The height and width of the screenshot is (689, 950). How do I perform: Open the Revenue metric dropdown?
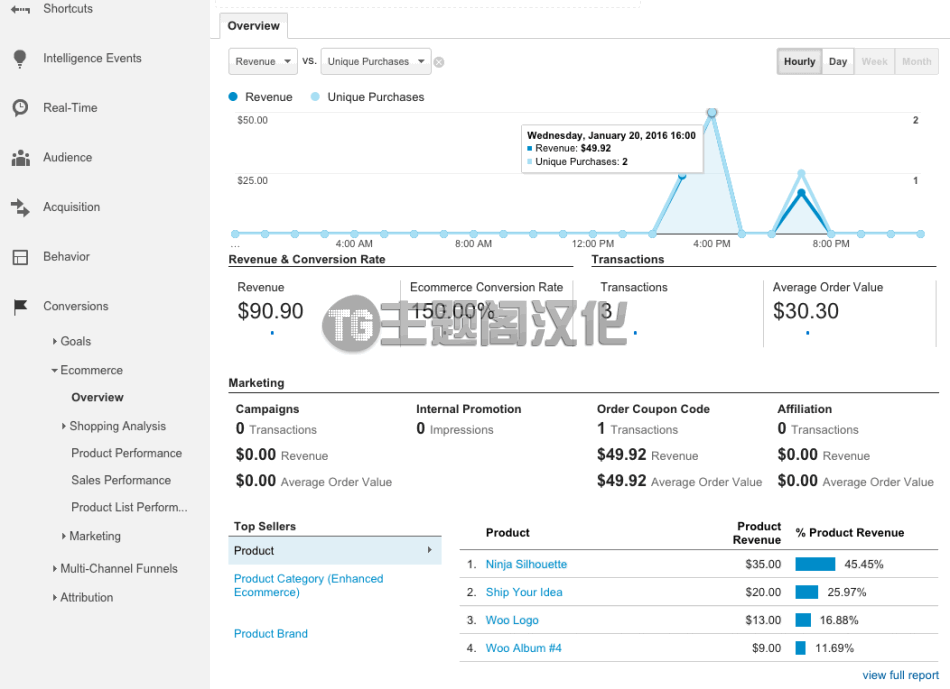262,61
